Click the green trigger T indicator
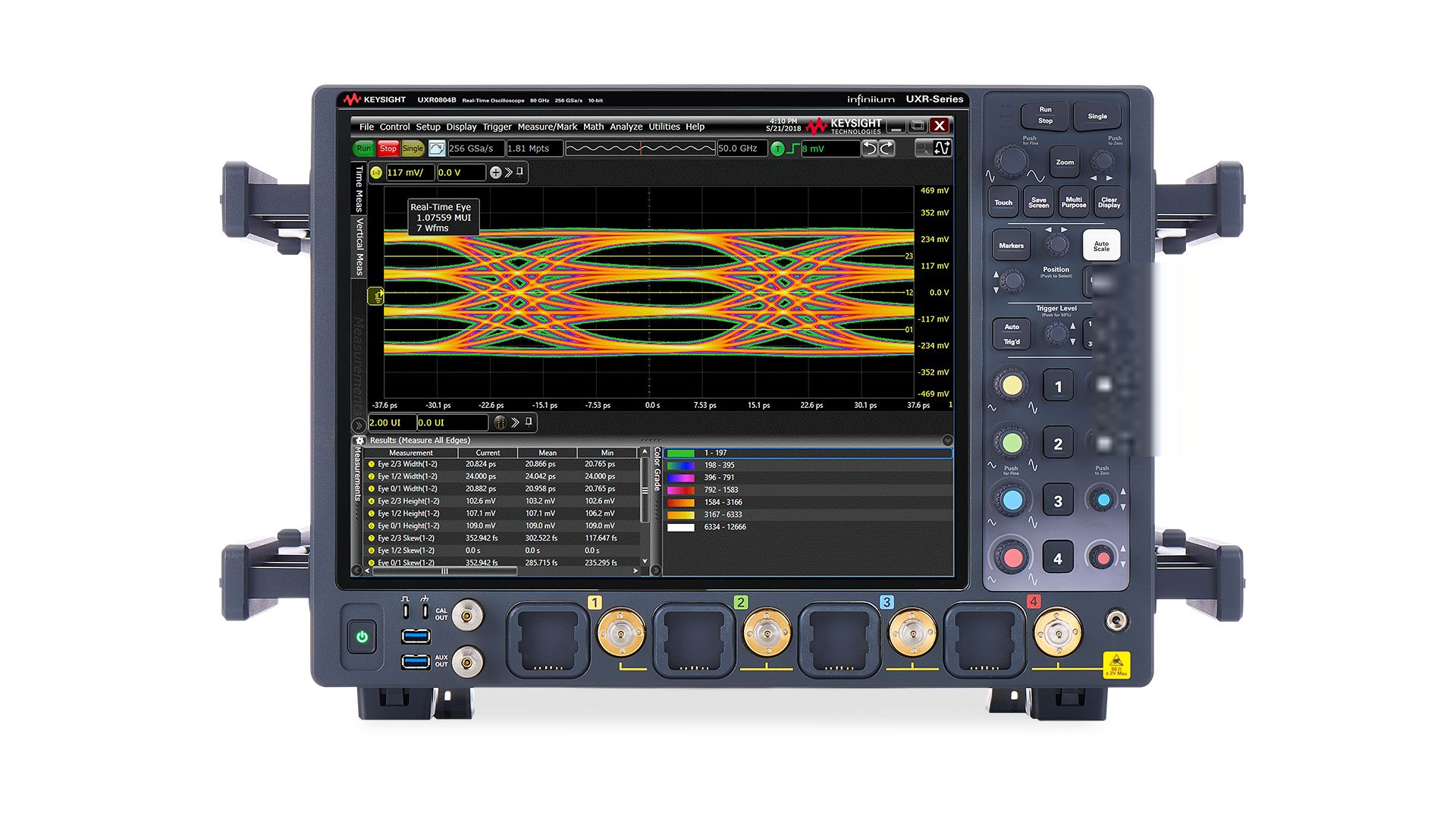 click(x=777, y=149)
